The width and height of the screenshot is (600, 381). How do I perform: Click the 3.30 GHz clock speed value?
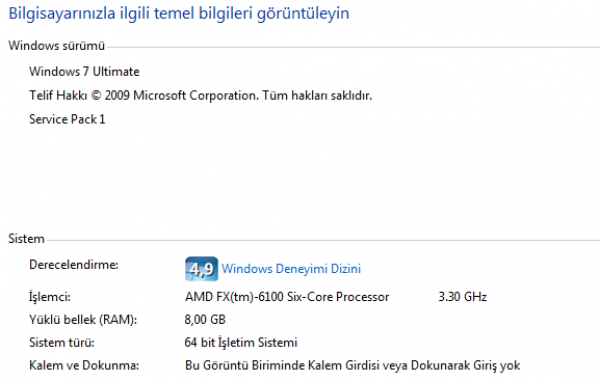pos(462,297)
